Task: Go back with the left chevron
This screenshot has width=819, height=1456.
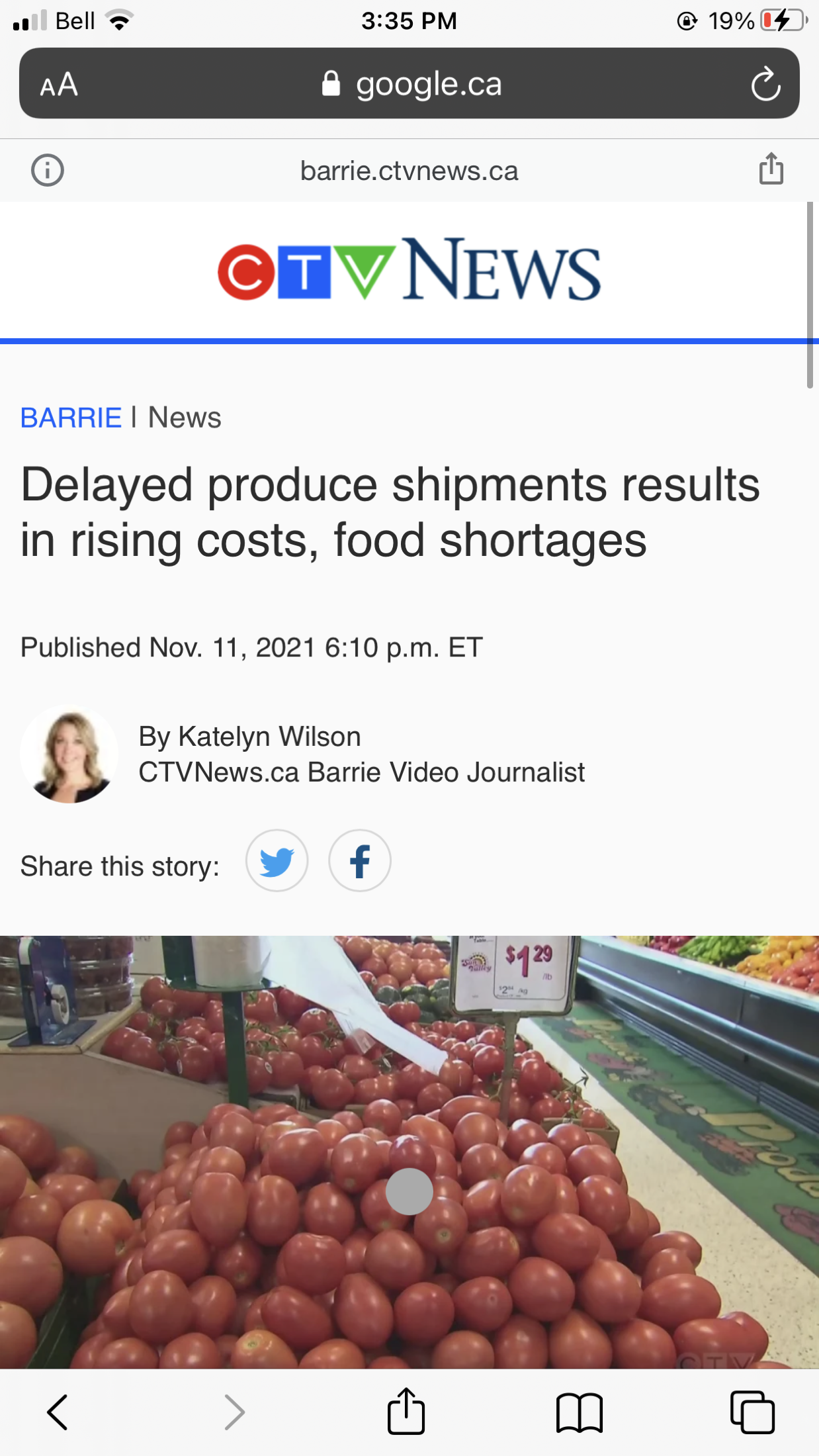Action: tap(58, 1412)
